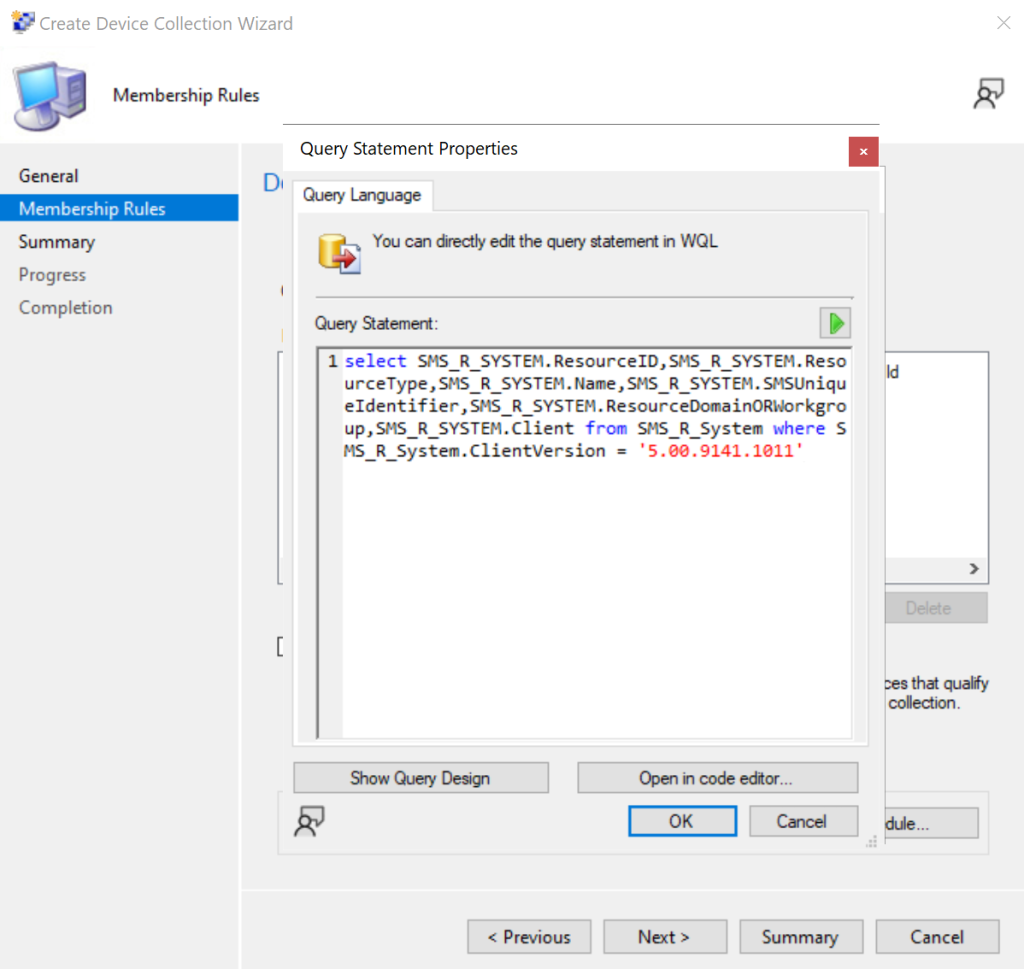Click Open in code editor button
Screen dimensions: 1024x969
point(717,778)
